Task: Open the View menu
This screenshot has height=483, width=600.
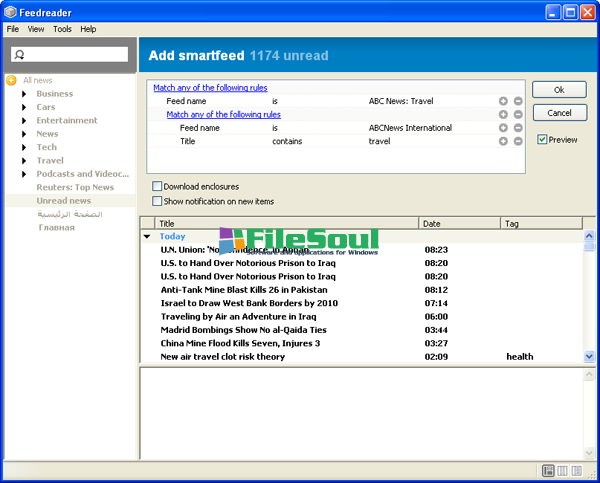Action: [x=36, y=29]
